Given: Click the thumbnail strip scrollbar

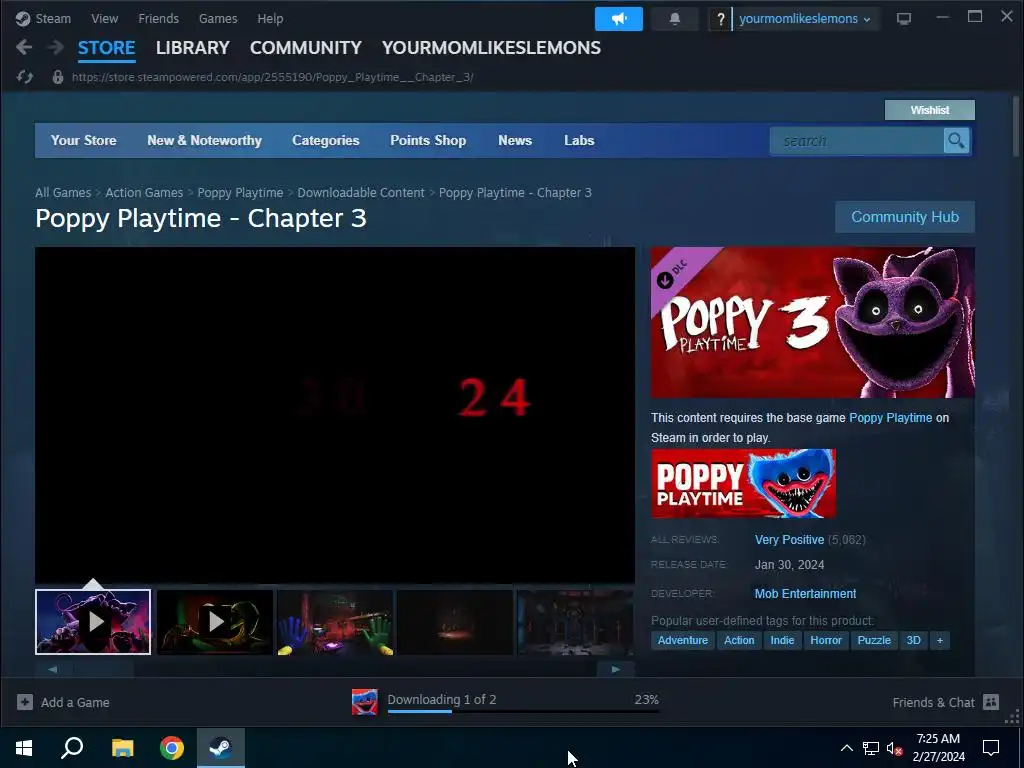Looking at the screenshot, I should click(103, 669).
